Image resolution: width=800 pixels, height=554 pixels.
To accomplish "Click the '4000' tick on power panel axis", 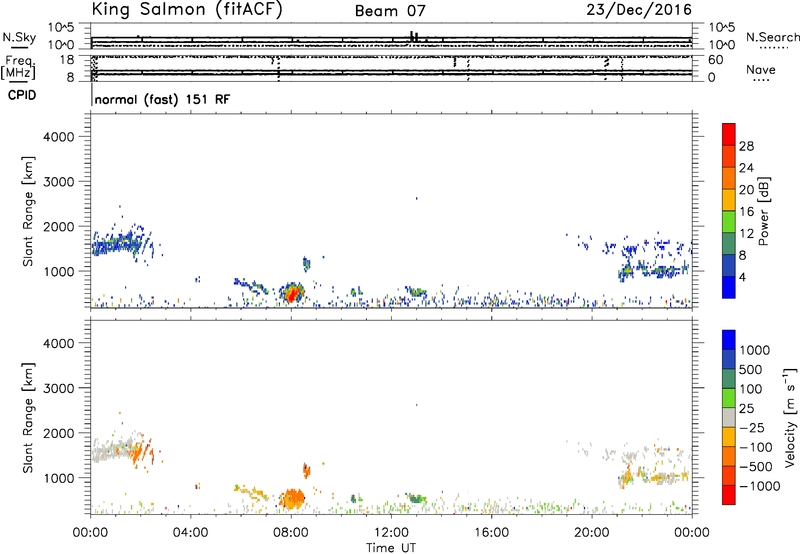I will coord(58,137).
